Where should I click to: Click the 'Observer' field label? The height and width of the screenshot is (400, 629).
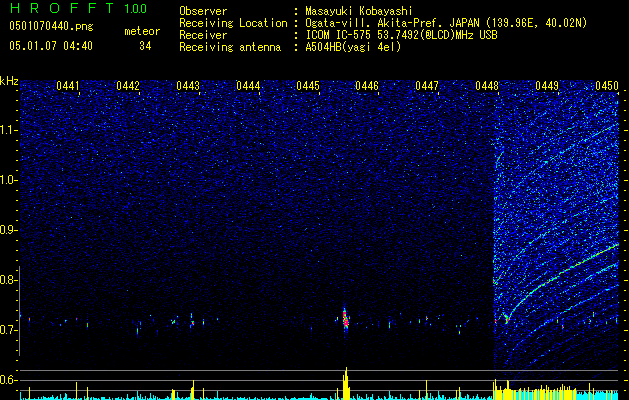(x=203, y=11)
